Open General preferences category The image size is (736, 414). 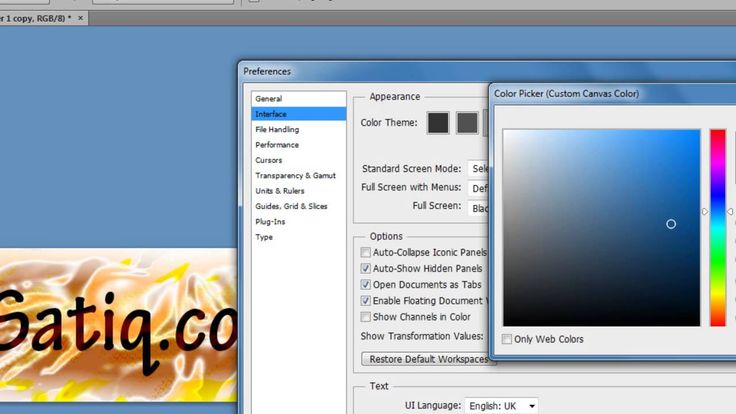click(268, 99)
